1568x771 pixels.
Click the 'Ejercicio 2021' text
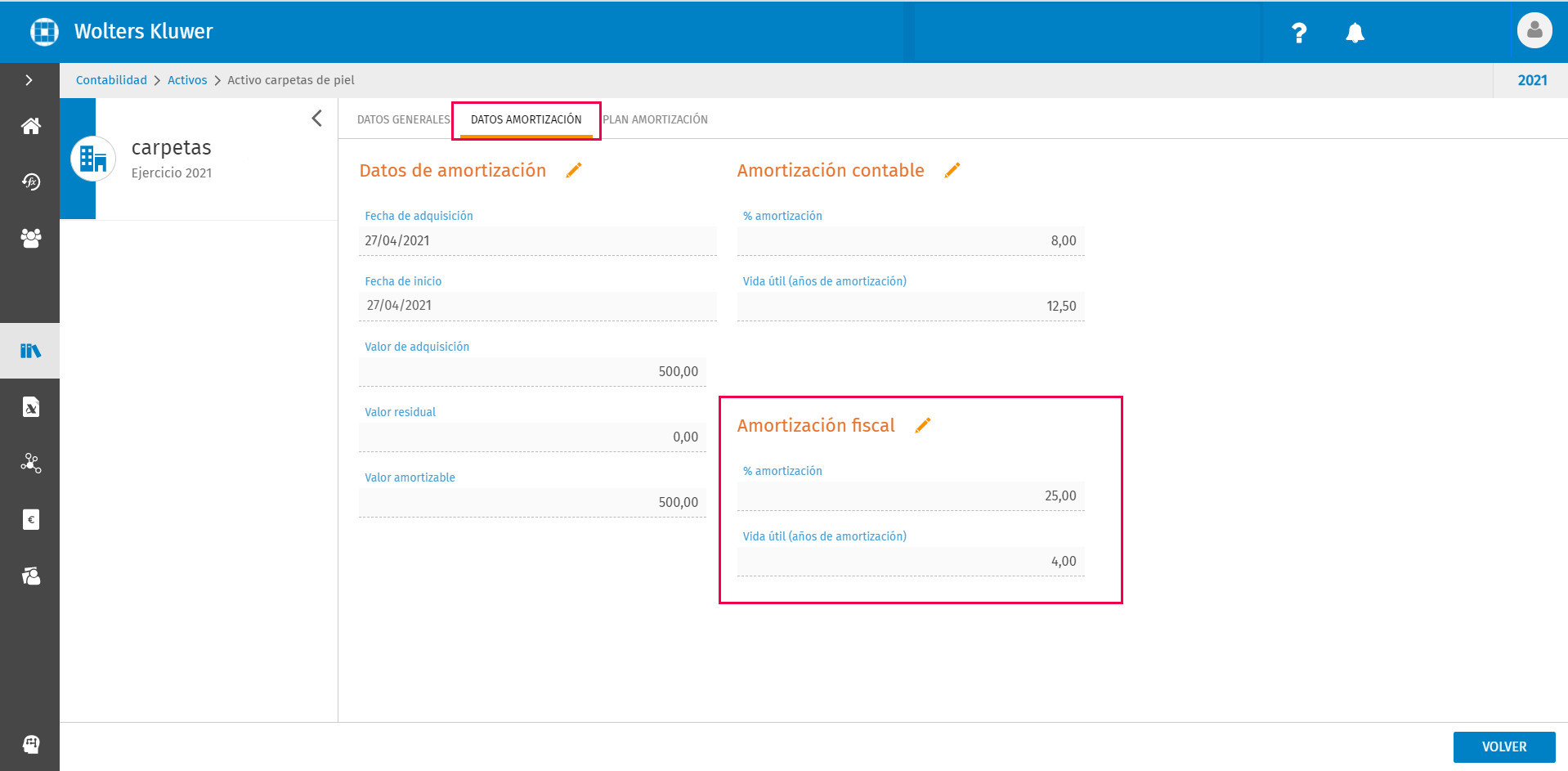172,173
